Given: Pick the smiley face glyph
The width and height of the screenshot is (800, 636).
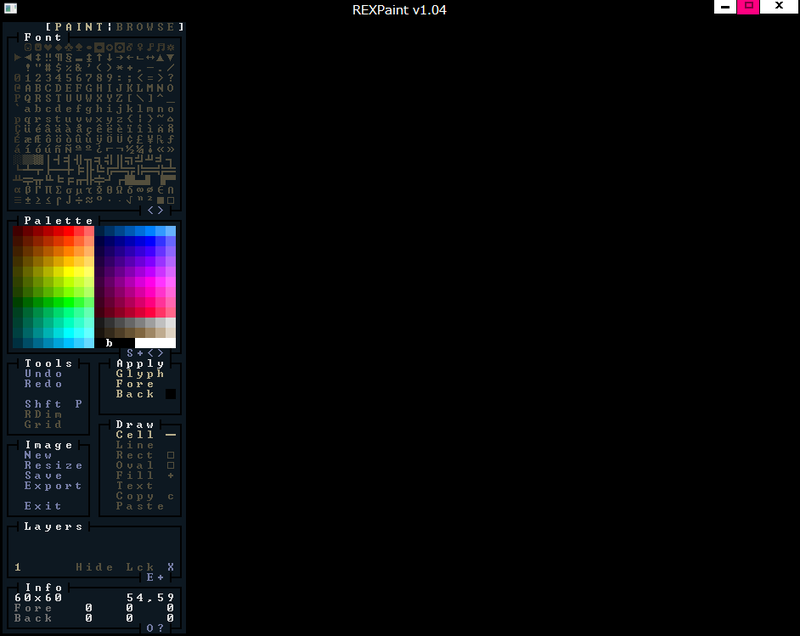Looking at the screenshot, I should pyautogui.click(x=28, y=47).
